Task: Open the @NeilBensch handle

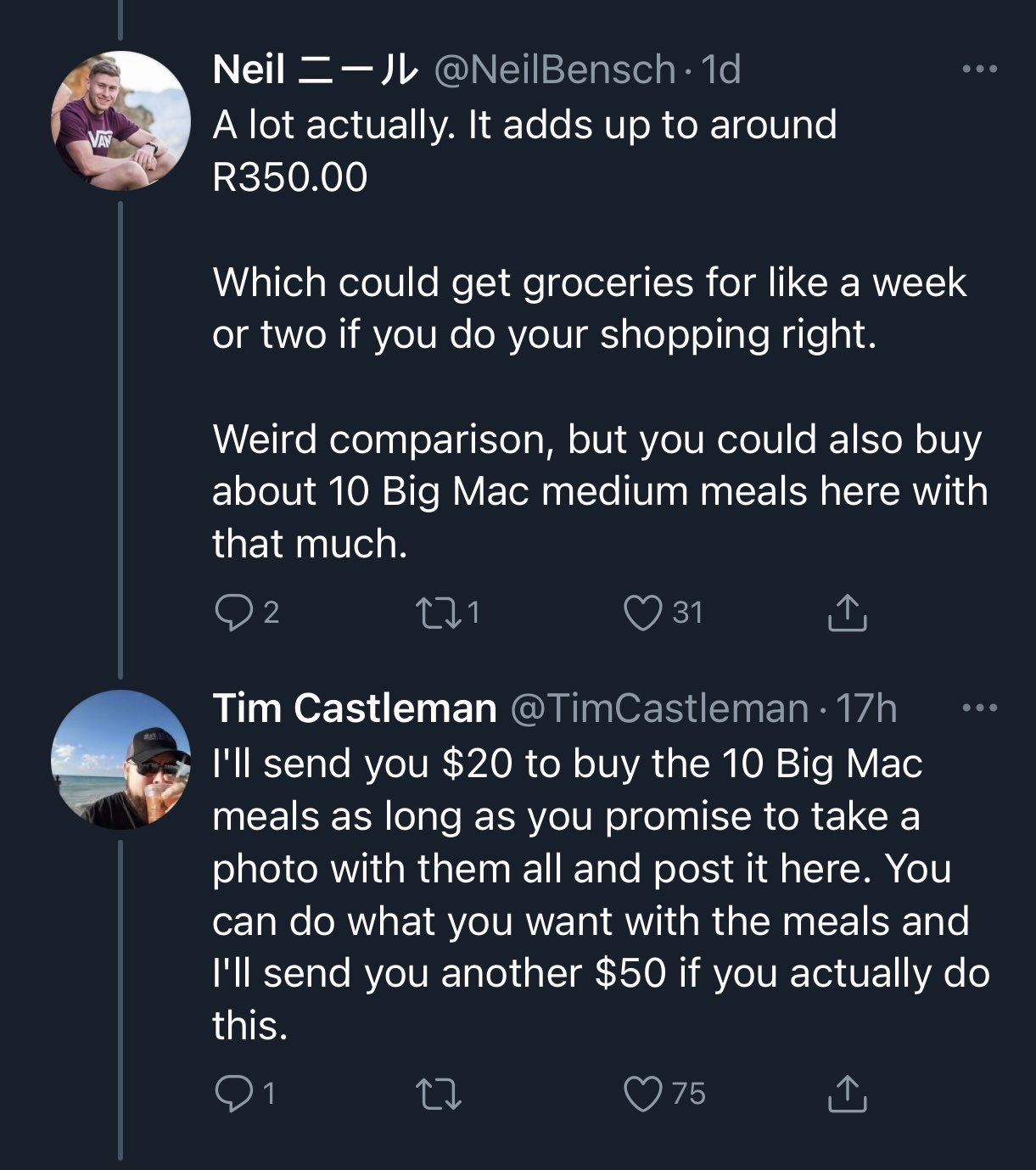Action: [555, 70]
